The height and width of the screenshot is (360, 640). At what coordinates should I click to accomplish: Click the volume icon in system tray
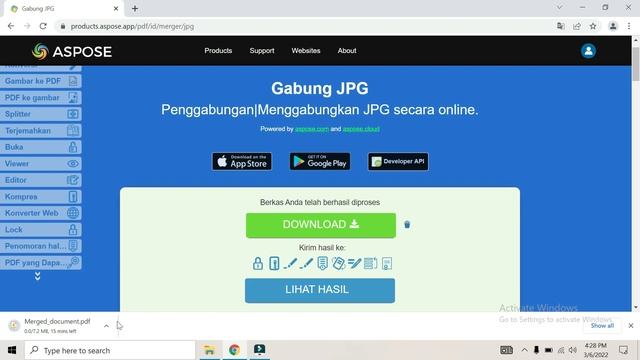pos(573,350)
